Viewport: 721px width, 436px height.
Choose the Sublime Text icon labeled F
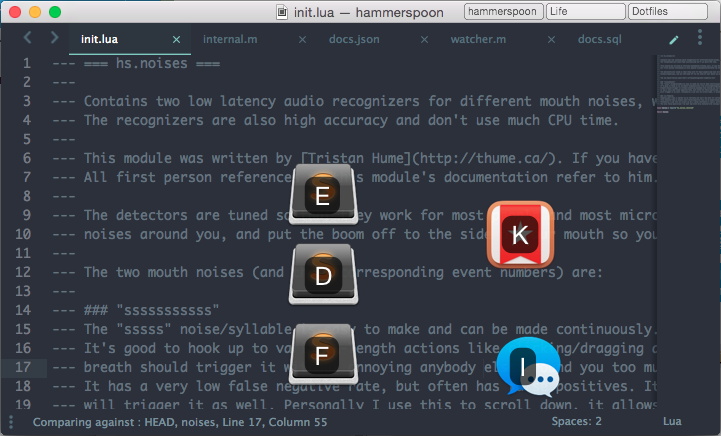(321, 354)
